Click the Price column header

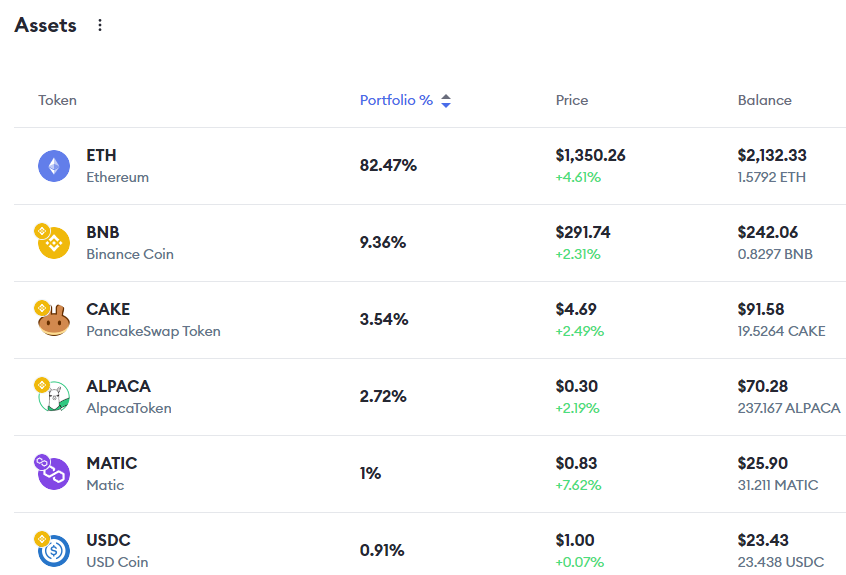(572, 100)
